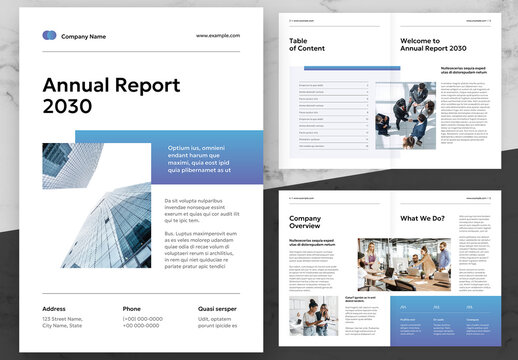Click the handshake team overhead photo

pyautogui.click(x=406, y=116)
